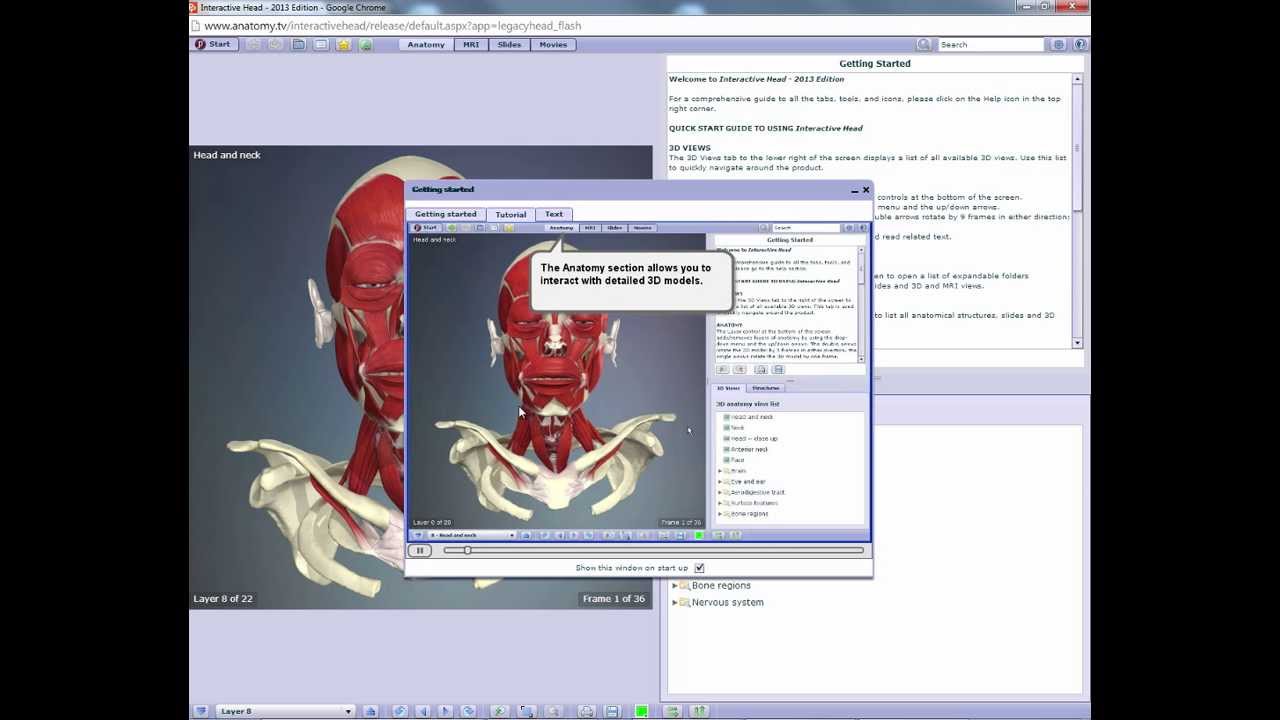
Task: Click the down arrow of the Getting Started text scrollbar
Action: pos(1077,343)
